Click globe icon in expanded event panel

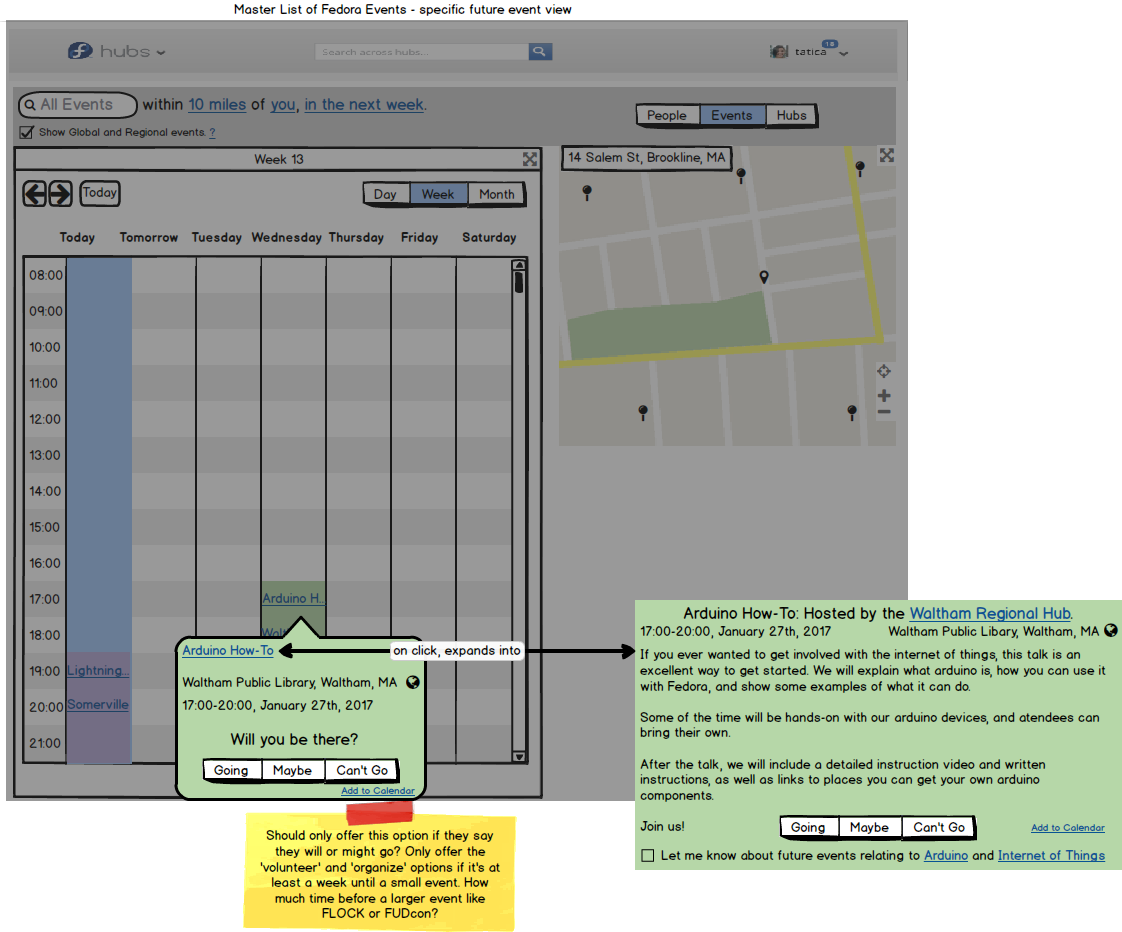pyautogui.click(x=1111, y=631)
